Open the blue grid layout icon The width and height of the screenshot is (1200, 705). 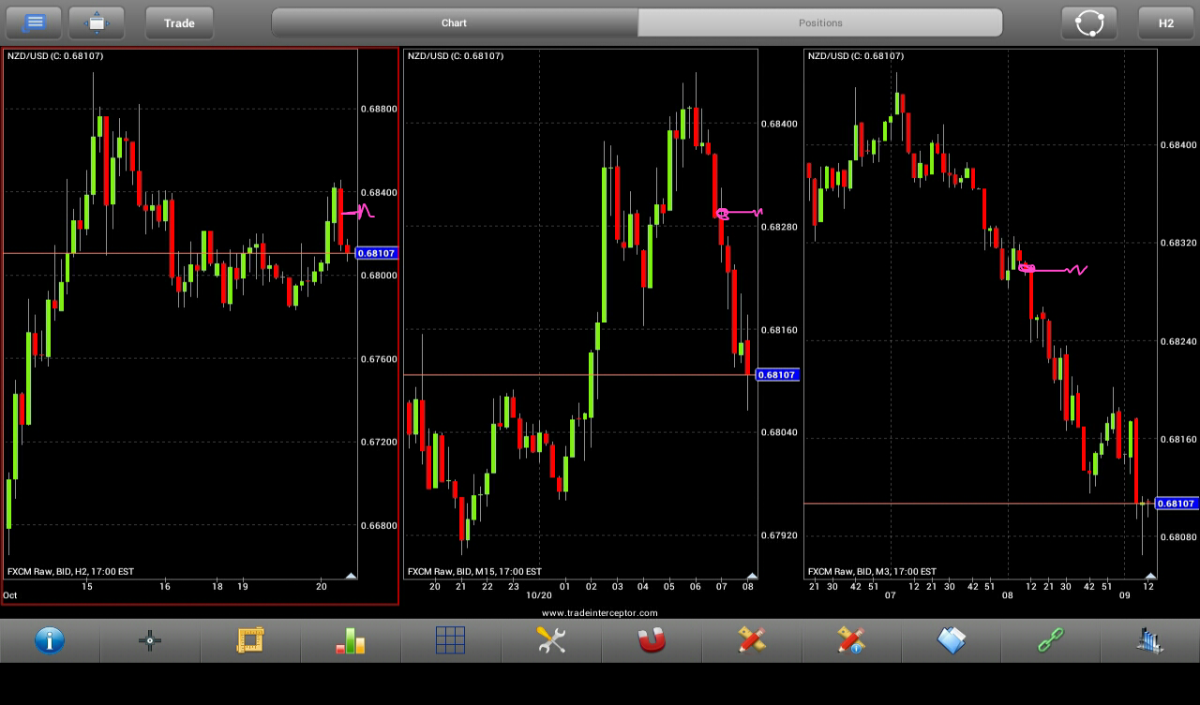tap(451, 640)
